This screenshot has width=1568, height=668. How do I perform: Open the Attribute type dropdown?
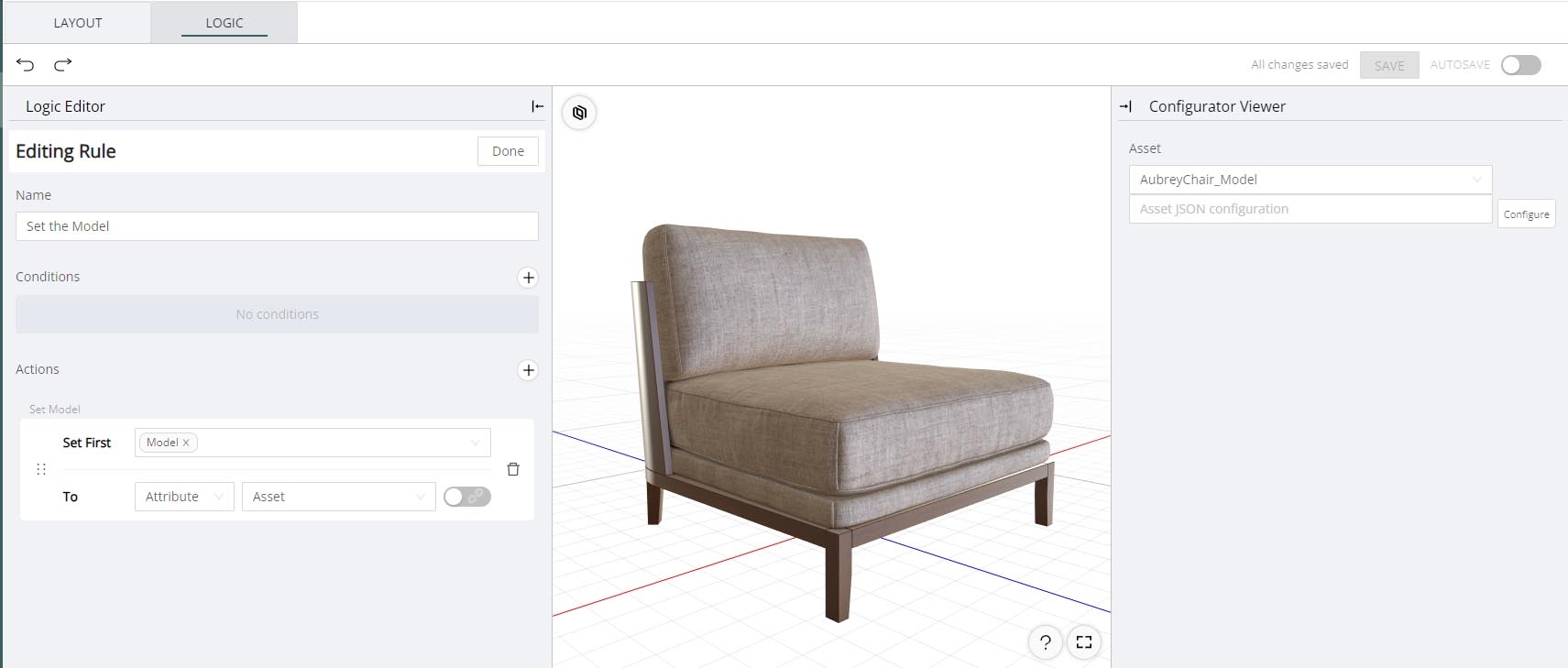[184, 497]
